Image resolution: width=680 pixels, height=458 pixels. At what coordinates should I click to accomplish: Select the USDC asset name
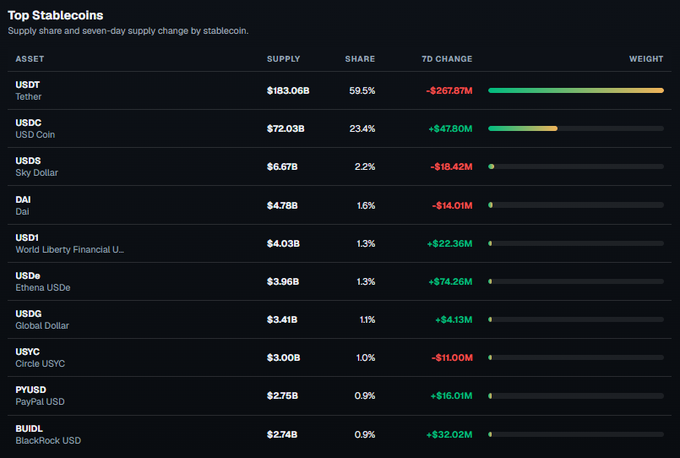pos(29,123)
